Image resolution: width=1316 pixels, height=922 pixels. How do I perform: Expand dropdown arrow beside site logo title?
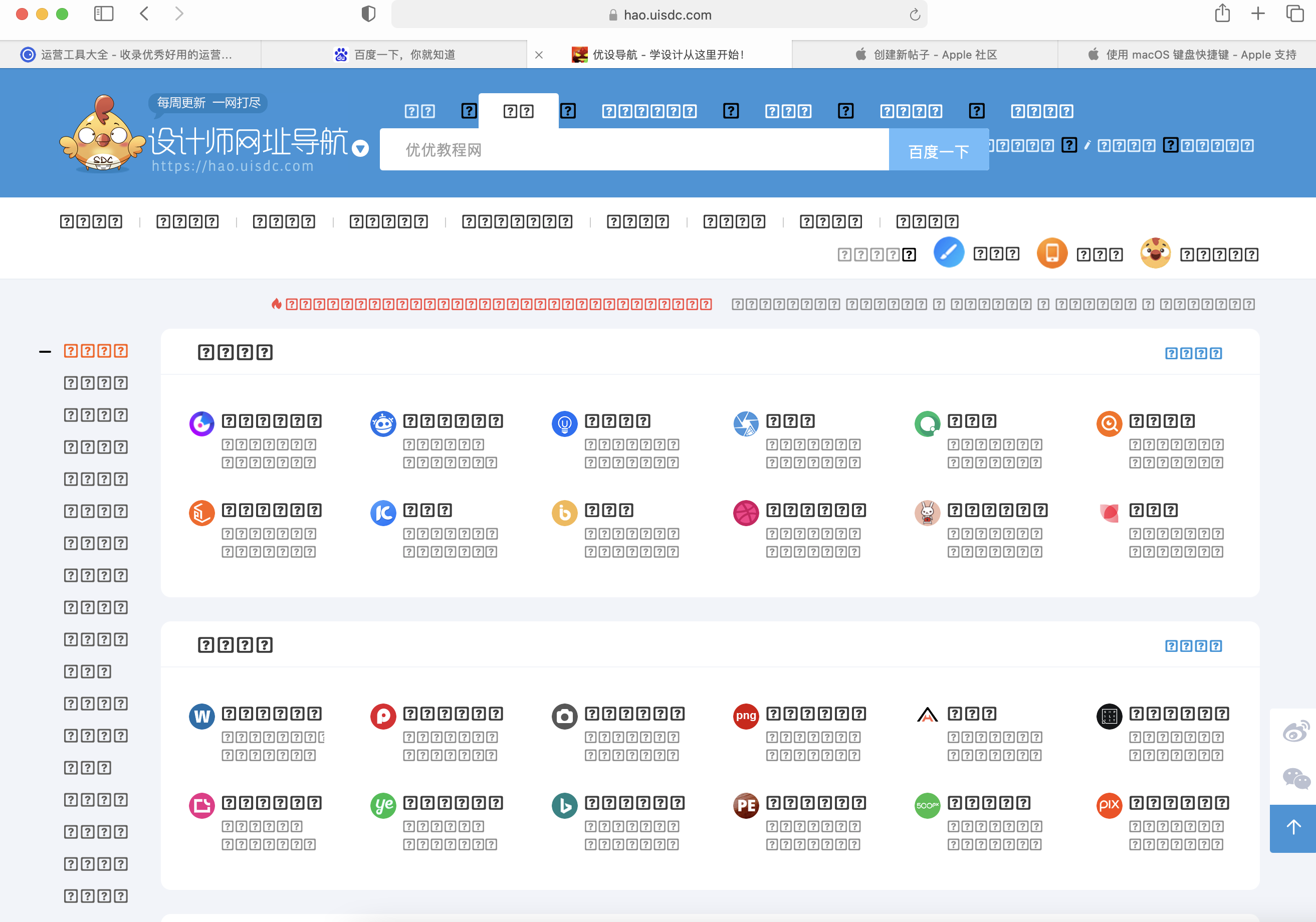click(360, 149)
